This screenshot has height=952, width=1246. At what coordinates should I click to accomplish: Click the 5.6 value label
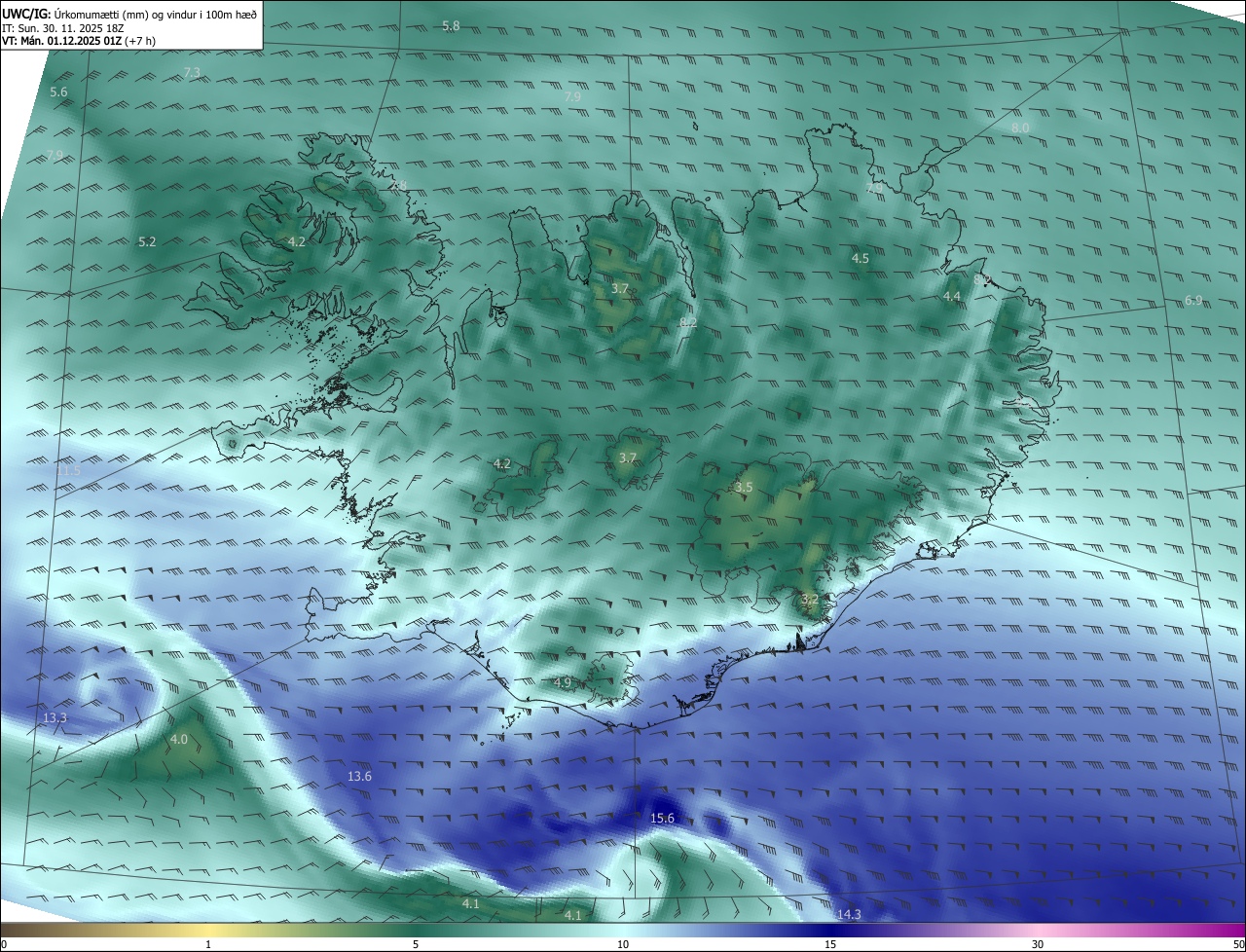[58, 92]
